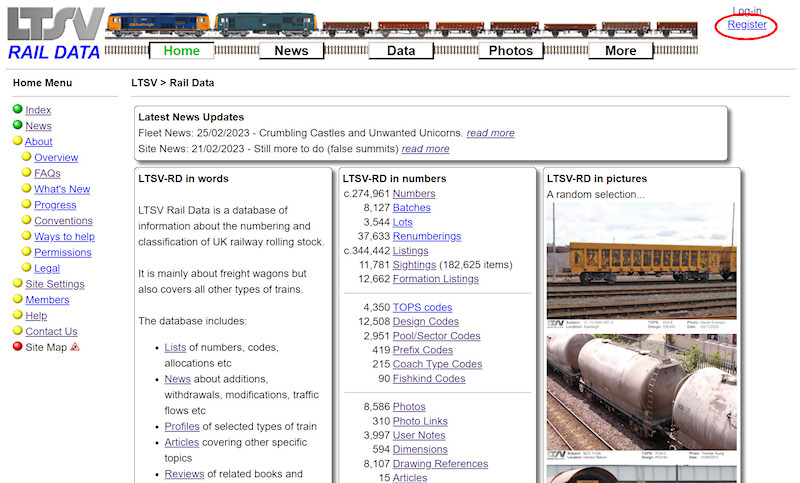Click the Log-in link at top right
The image size is (800, 483).
747,11
